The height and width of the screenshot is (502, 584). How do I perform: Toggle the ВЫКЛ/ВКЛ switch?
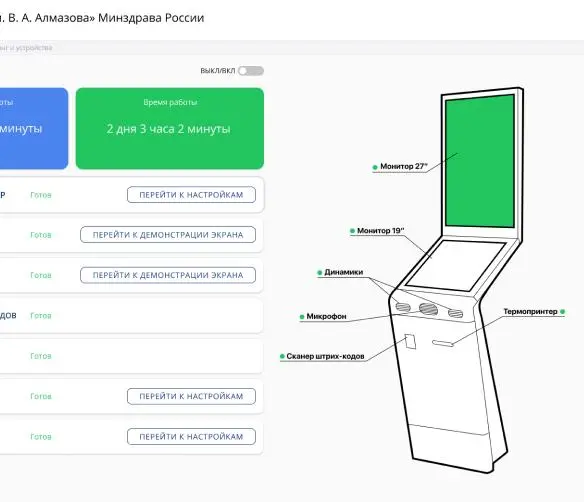[x=251, y=71]
